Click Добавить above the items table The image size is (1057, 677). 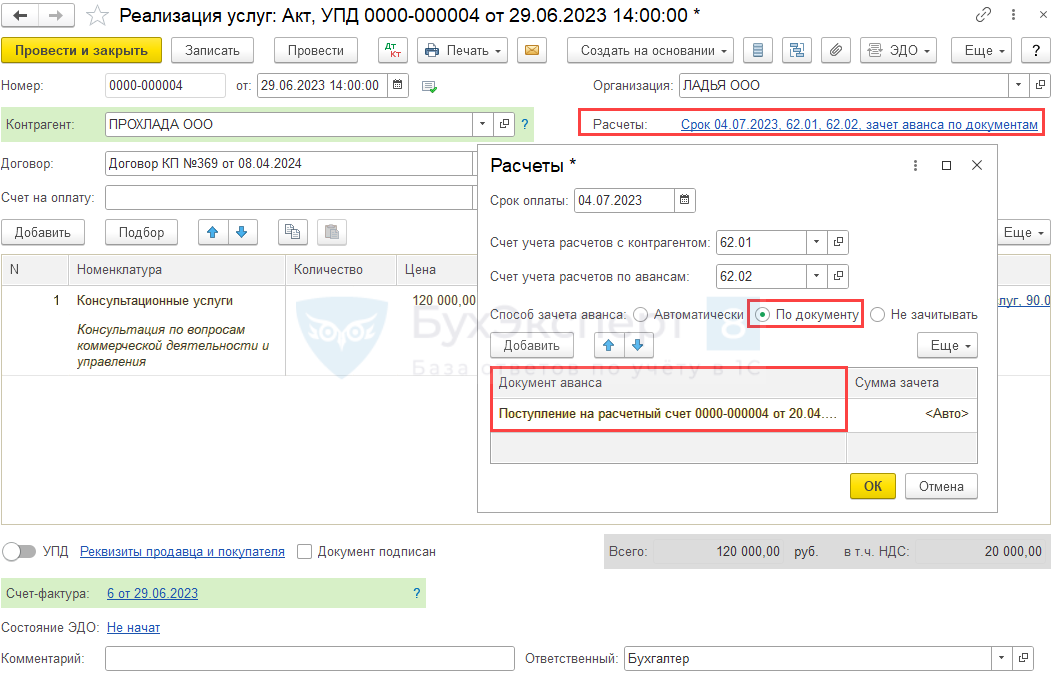point(43,233)
